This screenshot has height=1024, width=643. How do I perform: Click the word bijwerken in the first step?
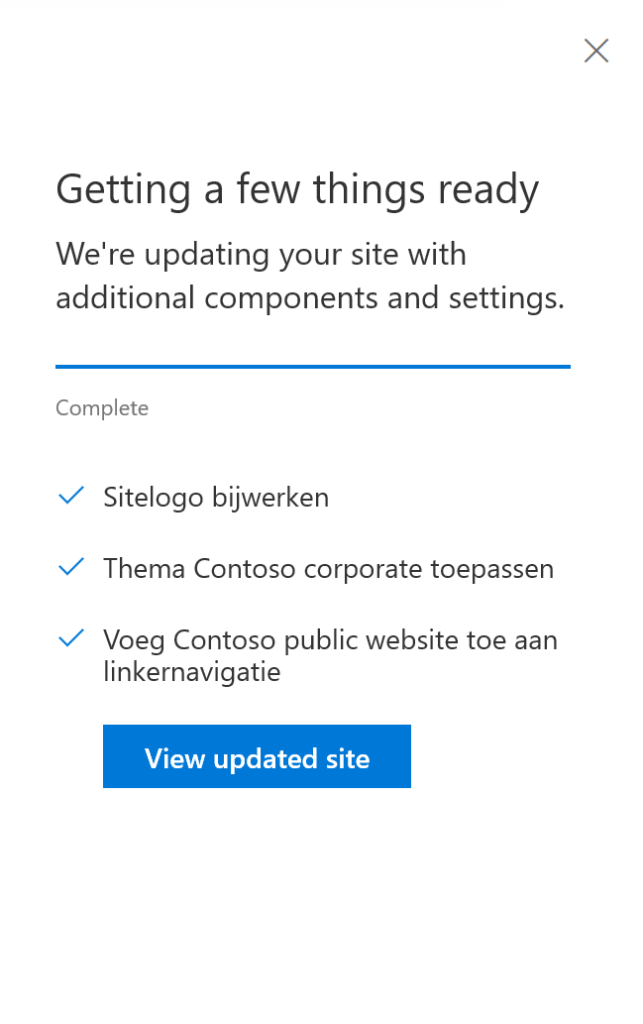coord(271,497)
